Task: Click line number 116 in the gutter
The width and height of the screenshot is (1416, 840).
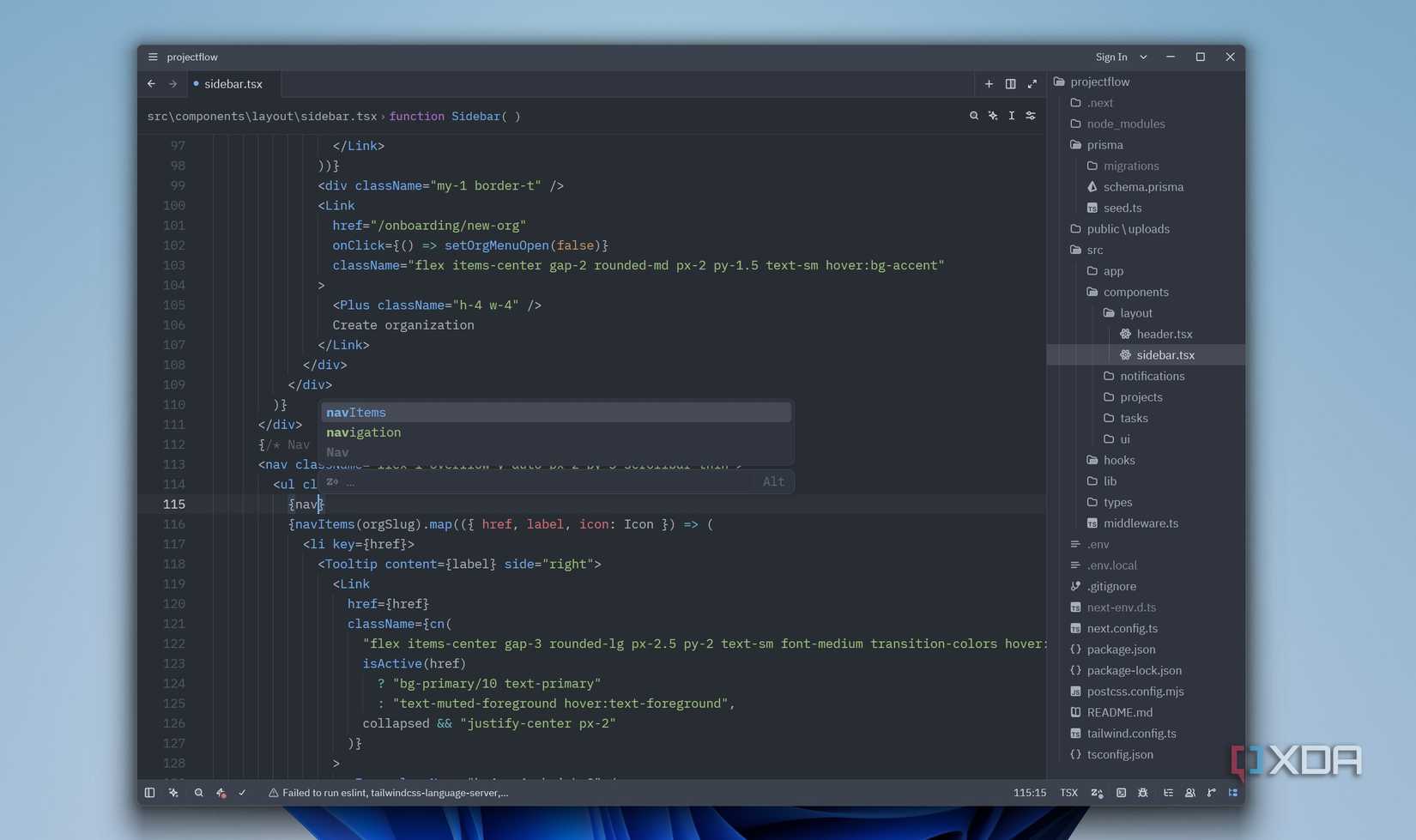Action: pos(174,524)
